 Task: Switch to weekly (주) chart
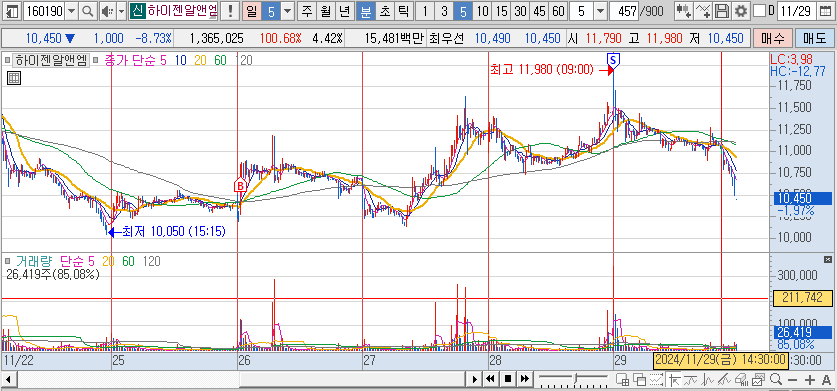coord(306,11)
